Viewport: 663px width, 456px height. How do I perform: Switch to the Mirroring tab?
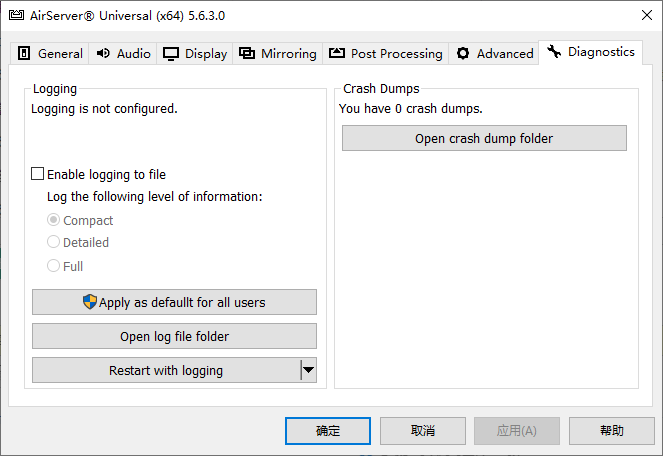click(x=278, y=54)
